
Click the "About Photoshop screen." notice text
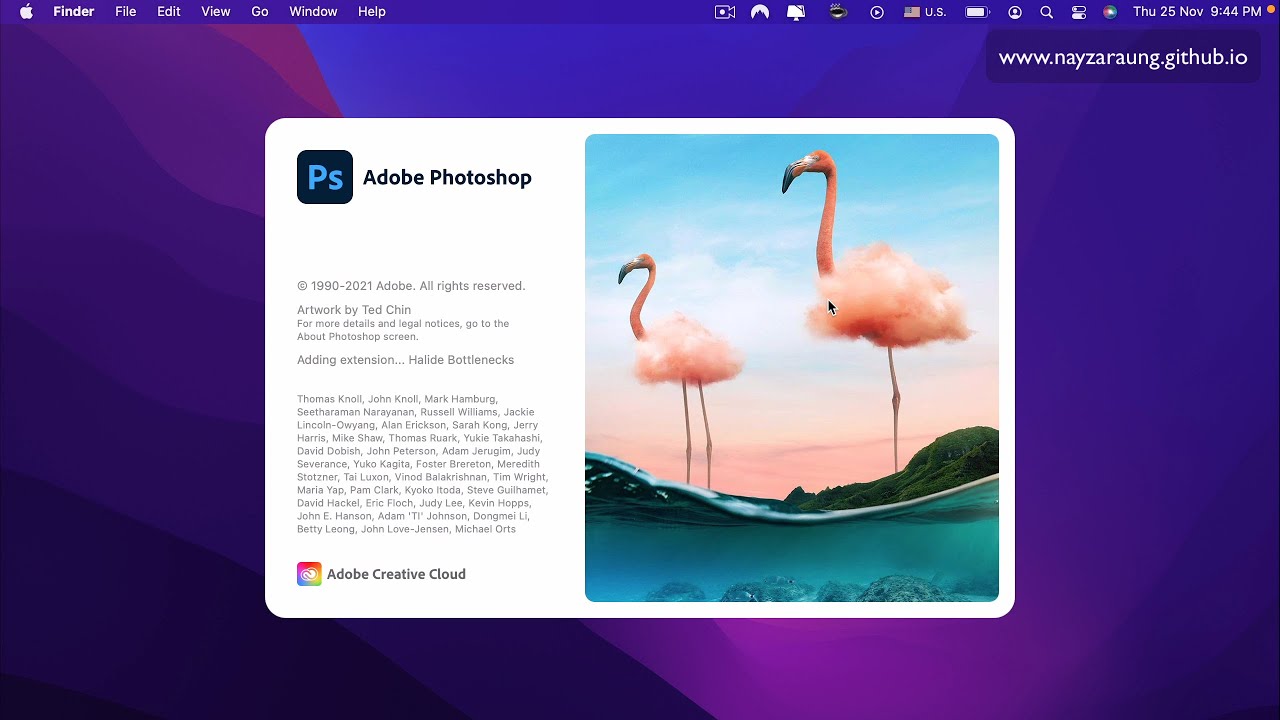click(x=358, y=337)
